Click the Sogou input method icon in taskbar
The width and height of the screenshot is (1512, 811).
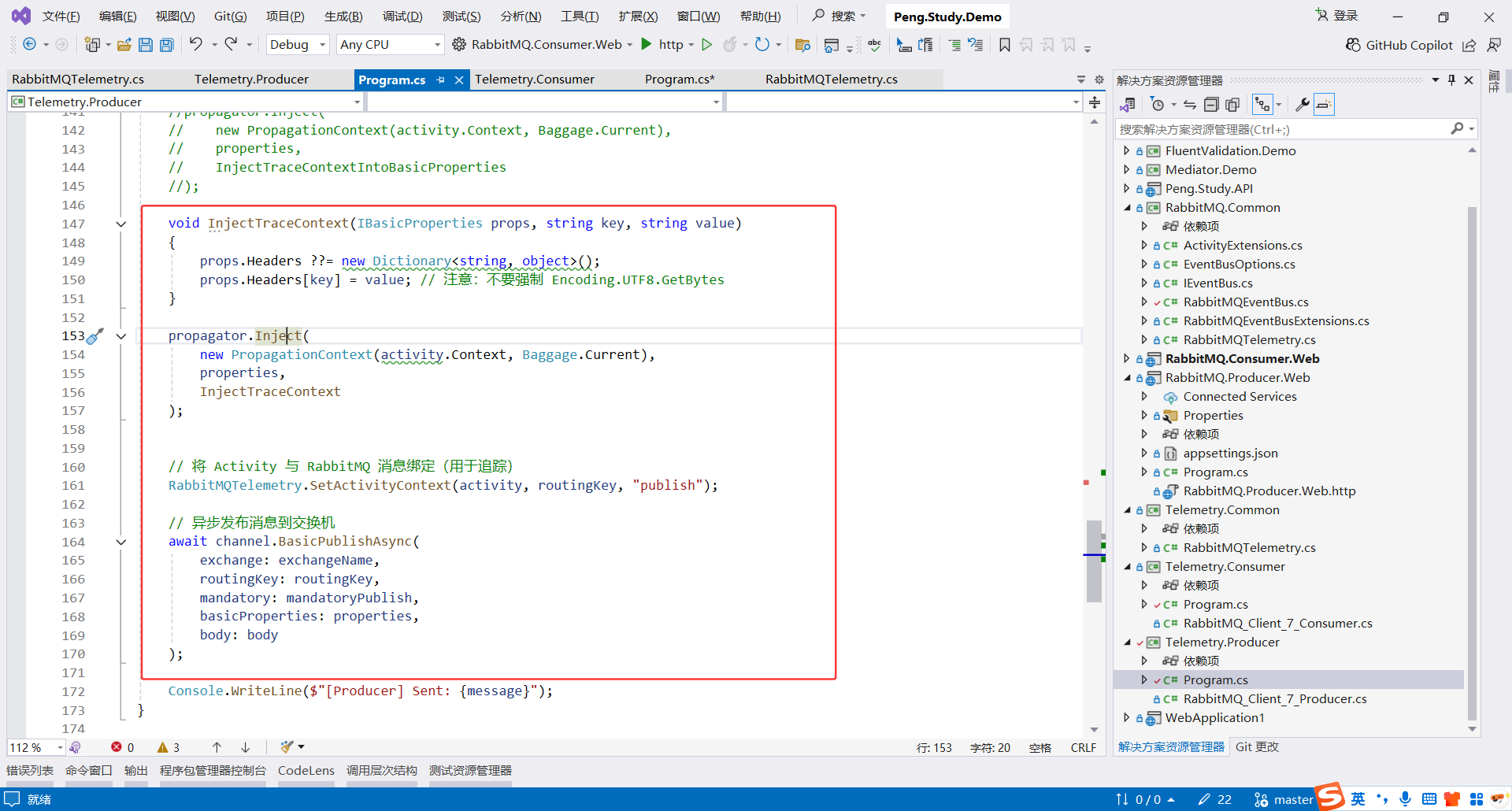tap(1330, 796)
